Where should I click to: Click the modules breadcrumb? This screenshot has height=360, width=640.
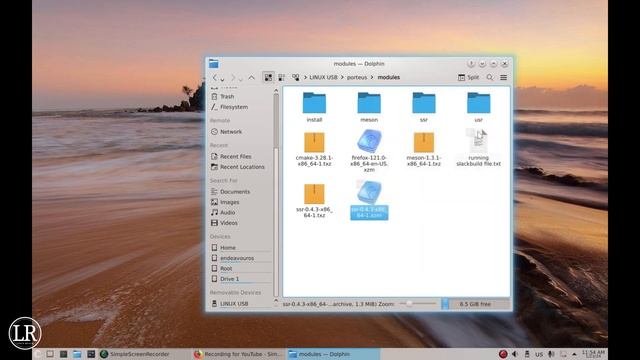click(x=389, y=77)
